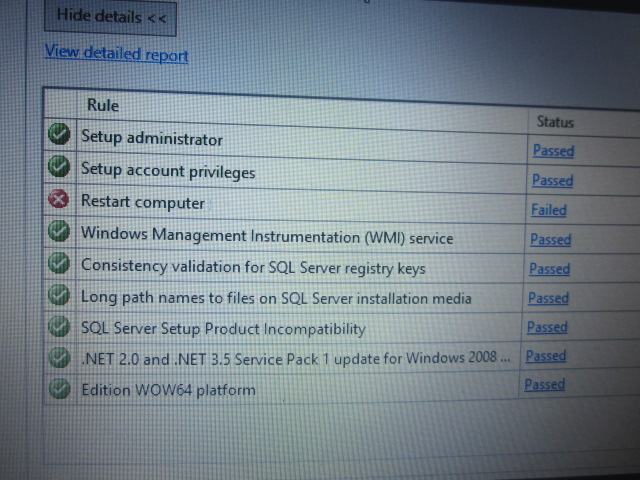The height and width of the screenshot is (480, 640).
Task: Click the Rule column header
Action: 103,105
